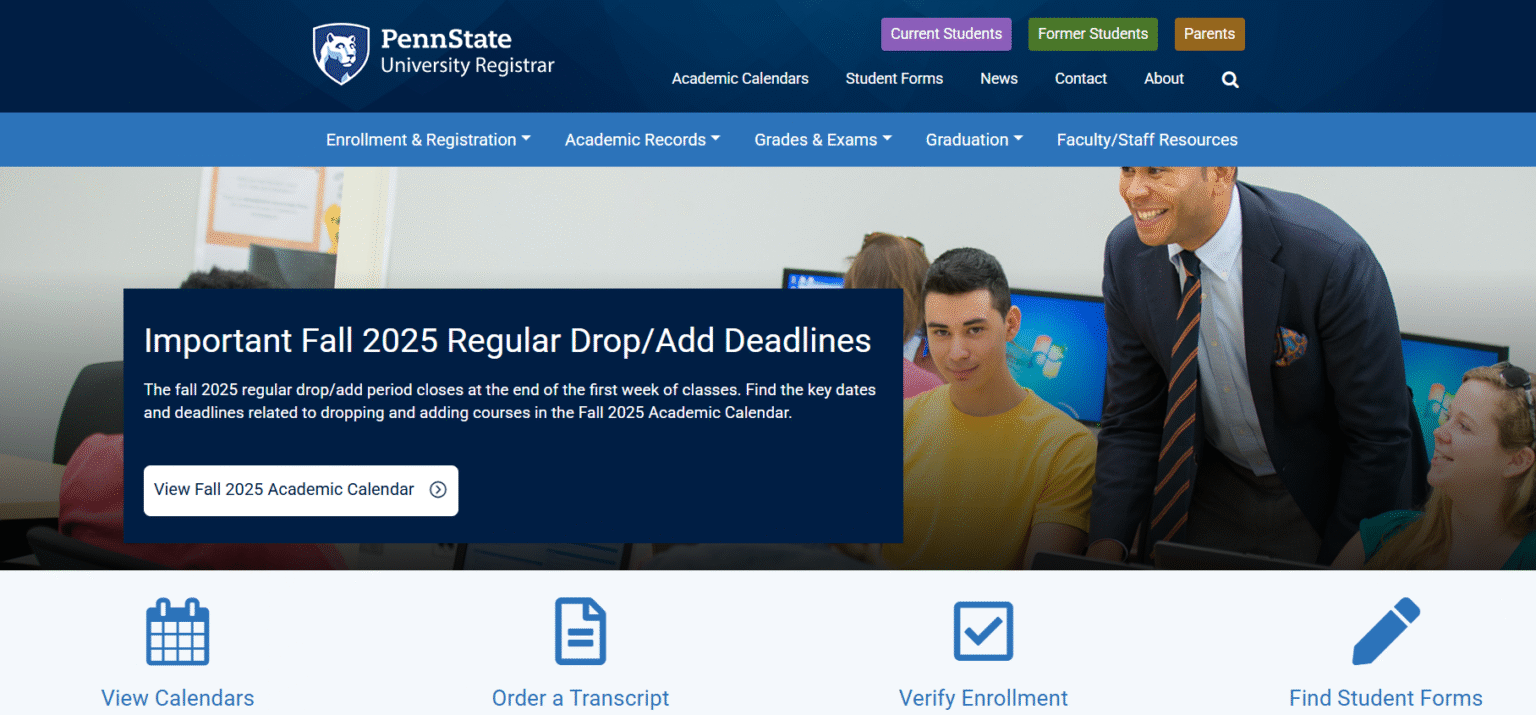The width and height of the screenshot is (1536, 715).
Task: Select the checkmark icon above Verify Enrollment
Action: click(983, 631)
